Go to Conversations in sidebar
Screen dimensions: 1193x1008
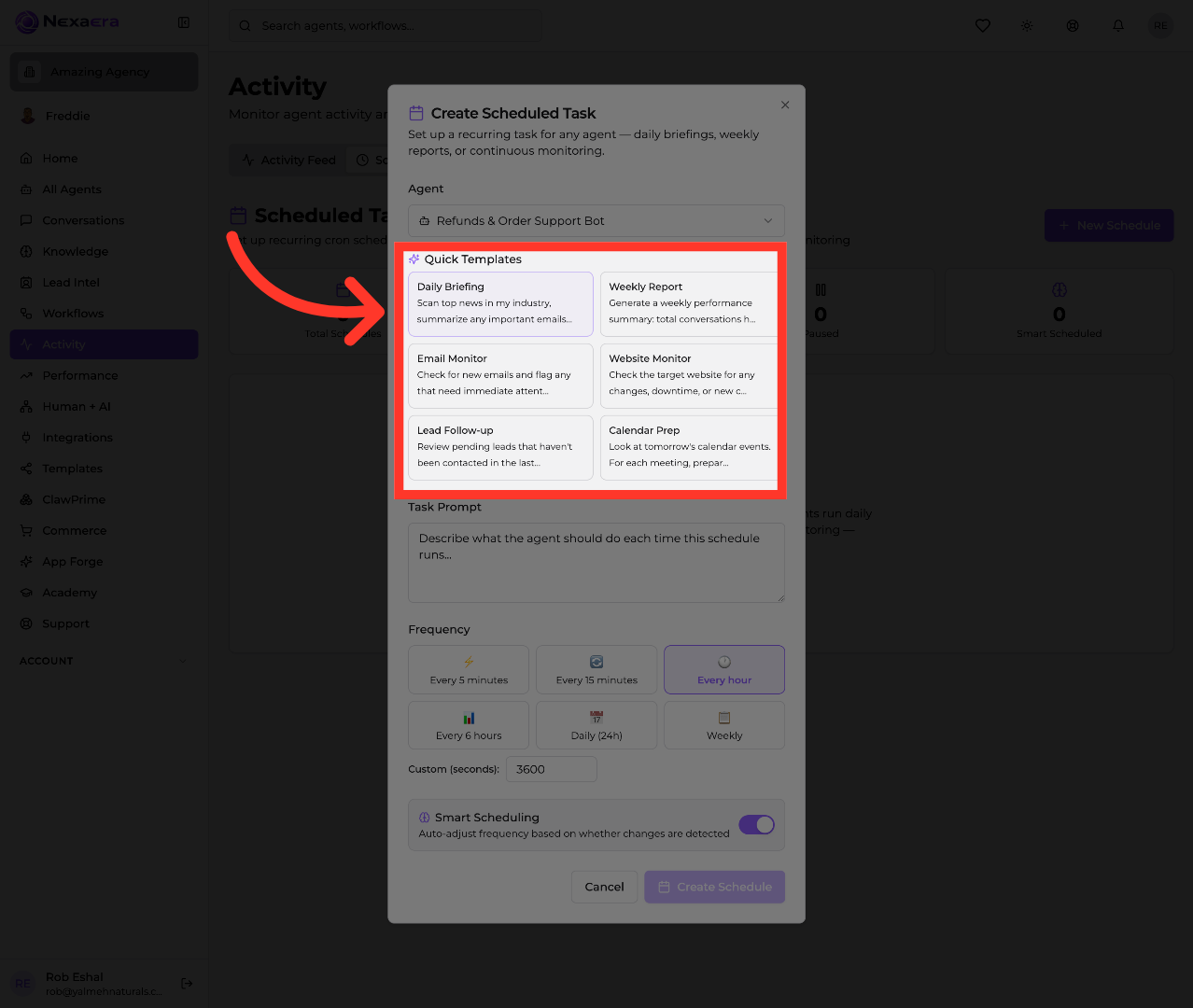click(105, 220)
